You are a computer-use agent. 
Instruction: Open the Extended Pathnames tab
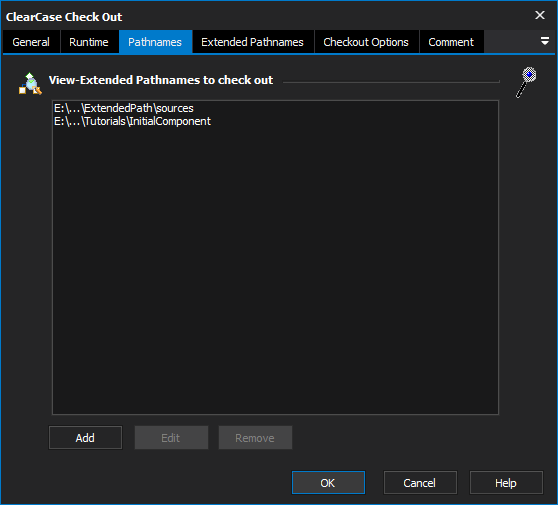point(253,42)
